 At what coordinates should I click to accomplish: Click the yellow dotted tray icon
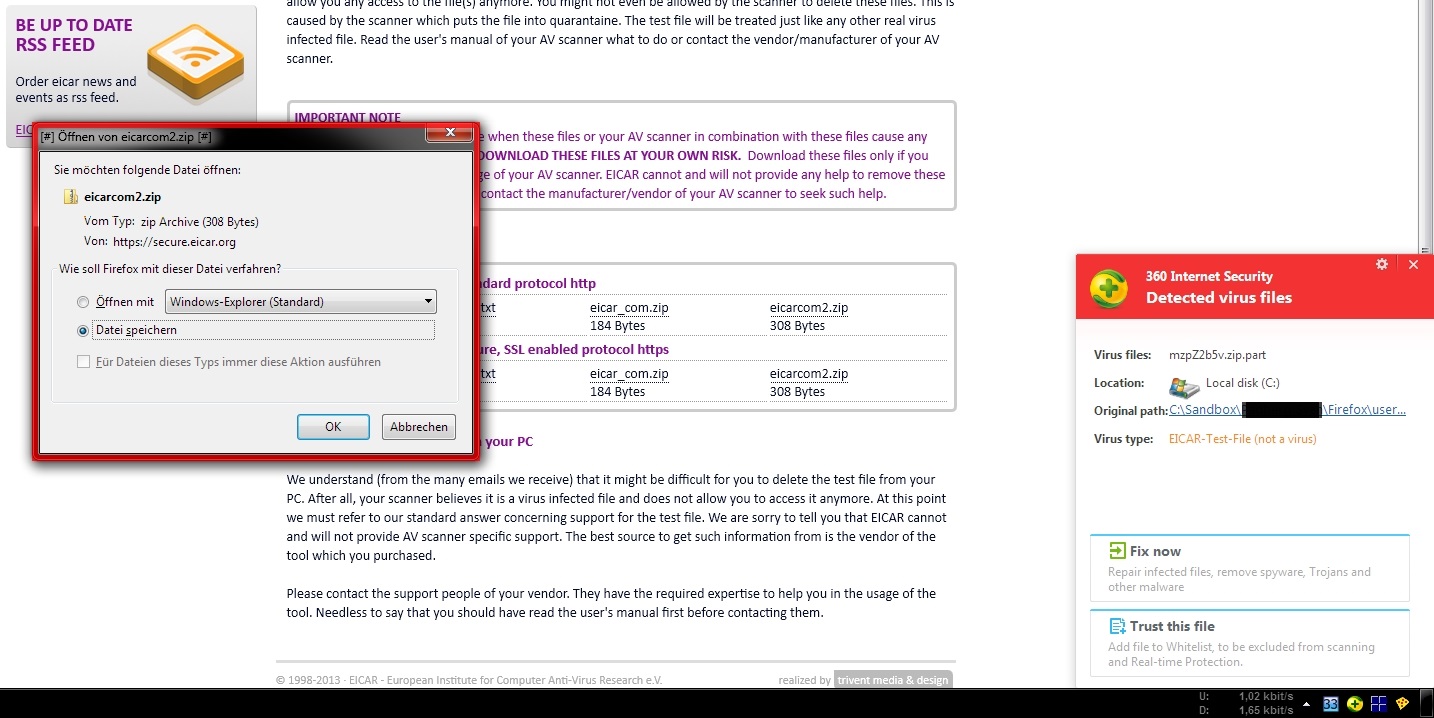[x=1403, y=703]
